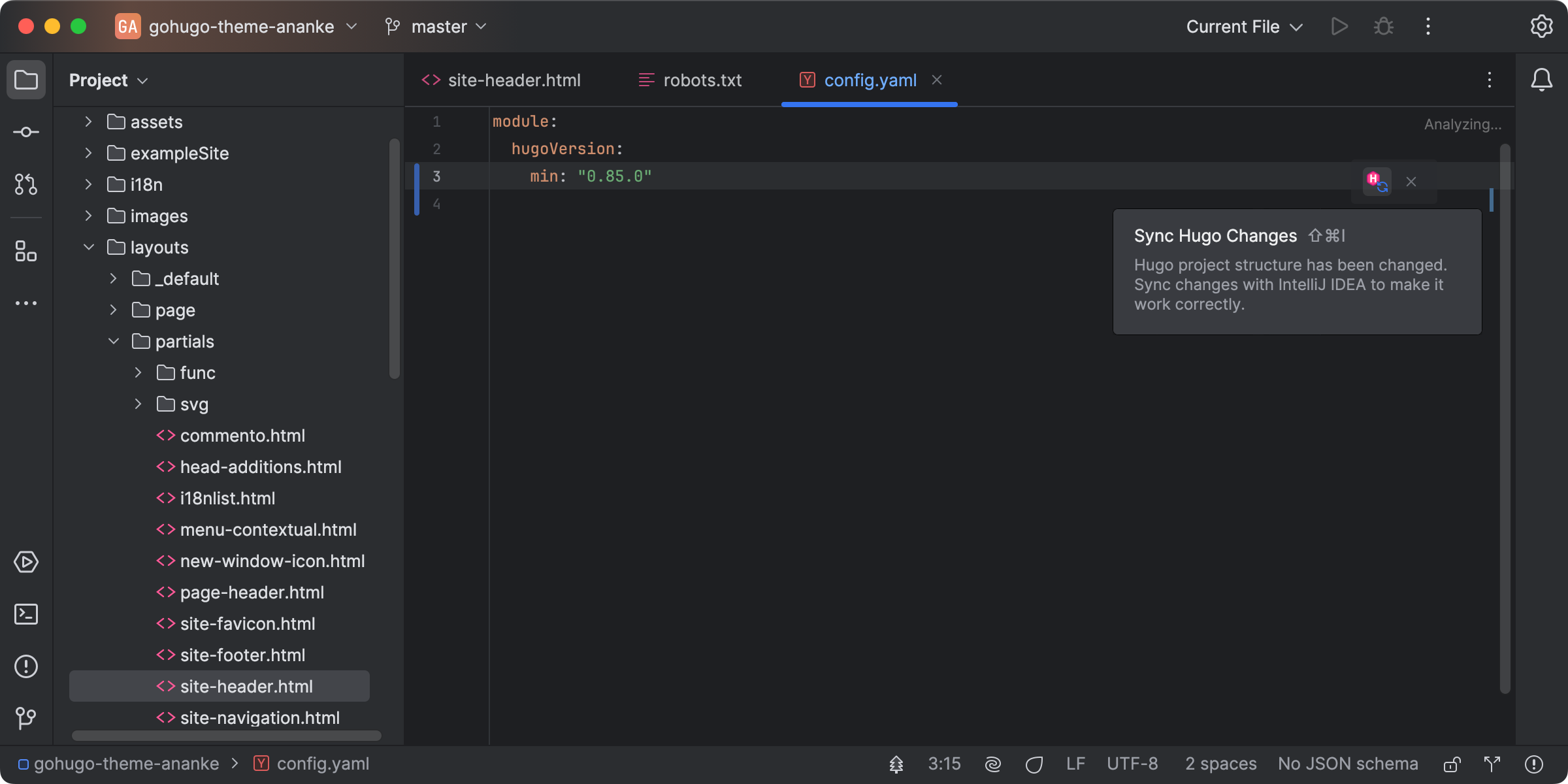This screenshot has height=784, width=1568.
Task: Open the Git tool window
Action: pos(26,719)
